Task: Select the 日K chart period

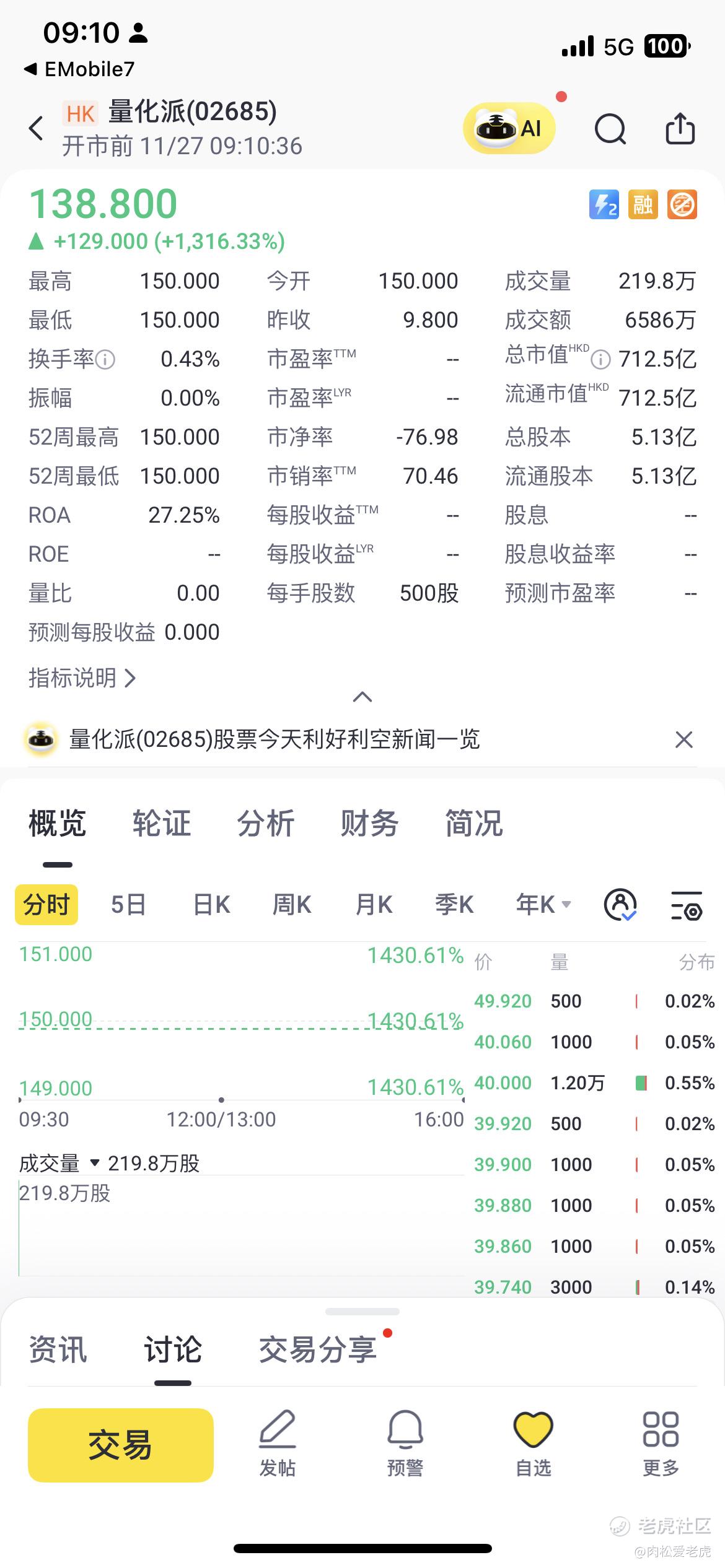Action: point(211,905)
